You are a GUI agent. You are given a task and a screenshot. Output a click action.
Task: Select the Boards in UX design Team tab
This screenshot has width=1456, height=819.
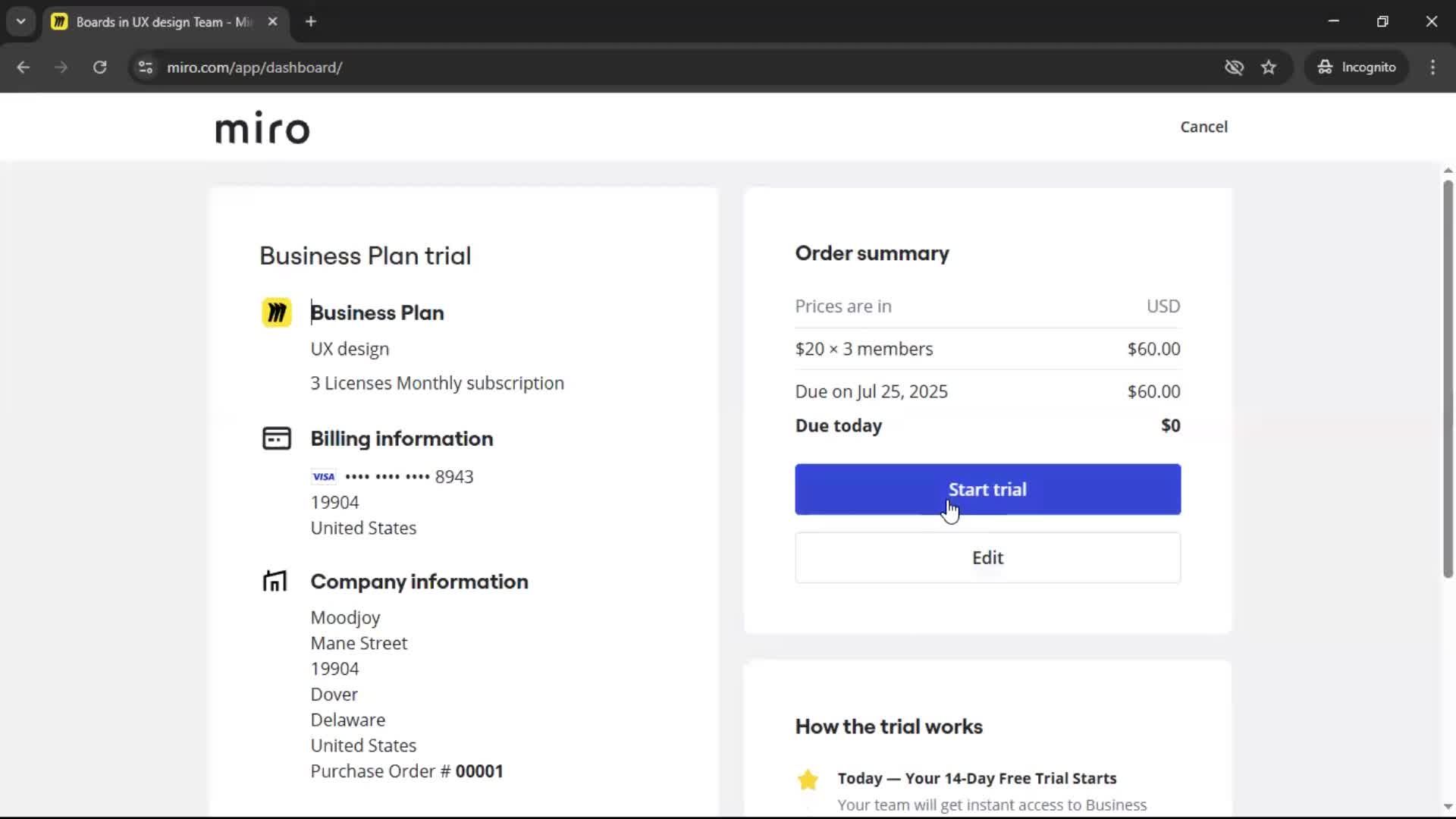click(163, 22)
